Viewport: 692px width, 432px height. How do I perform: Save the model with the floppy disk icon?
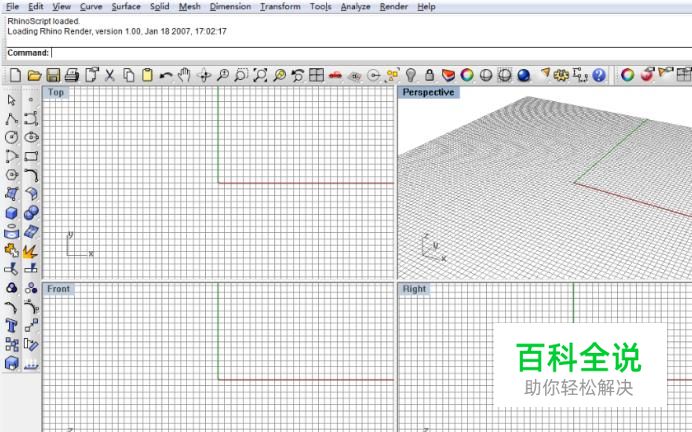point(53,75)
